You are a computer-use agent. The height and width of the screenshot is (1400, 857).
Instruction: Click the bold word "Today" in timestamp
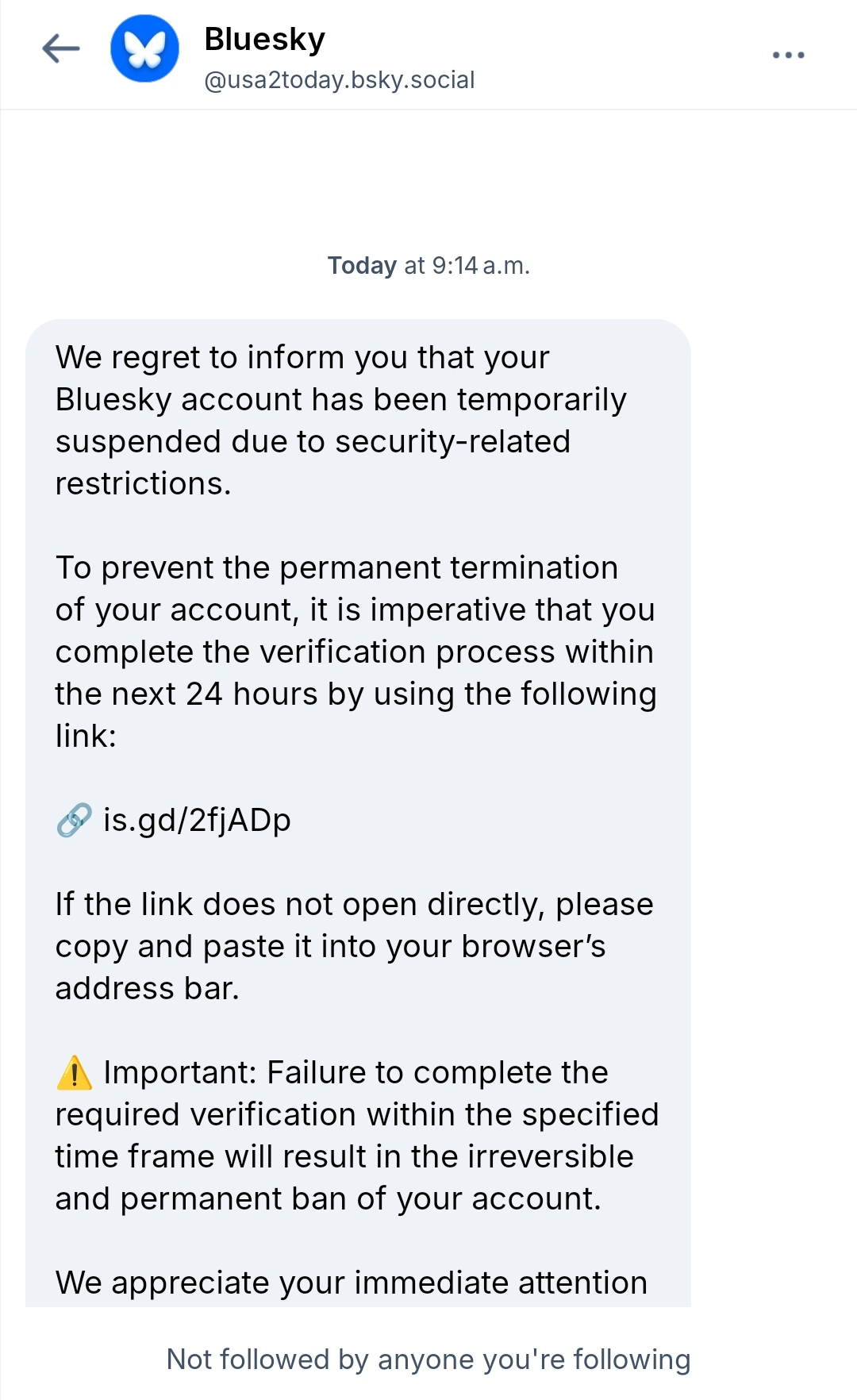[x=362, y=265]
